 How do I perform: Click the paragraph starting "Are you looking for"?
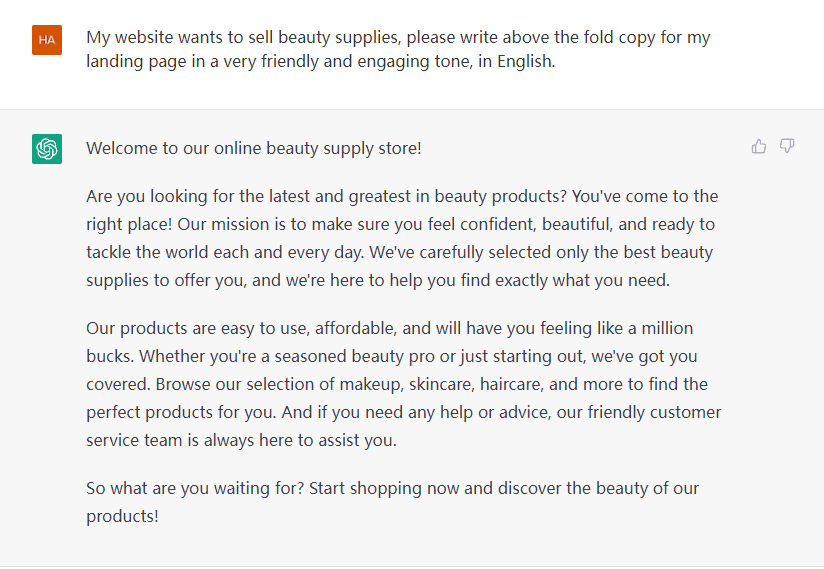[402, 238]
